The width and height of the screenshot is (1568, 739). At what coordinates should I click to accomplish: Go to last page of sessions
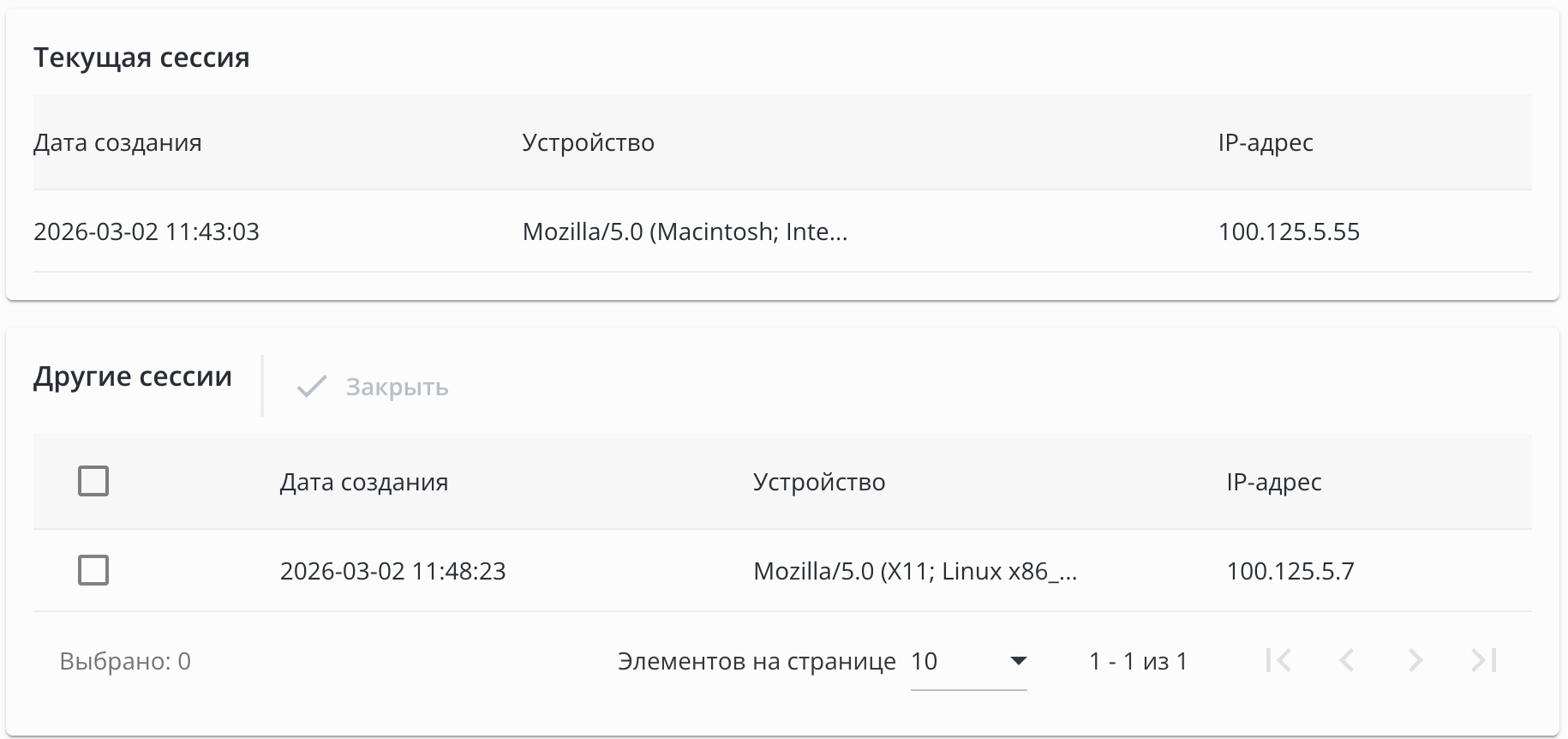(1484, 660)
